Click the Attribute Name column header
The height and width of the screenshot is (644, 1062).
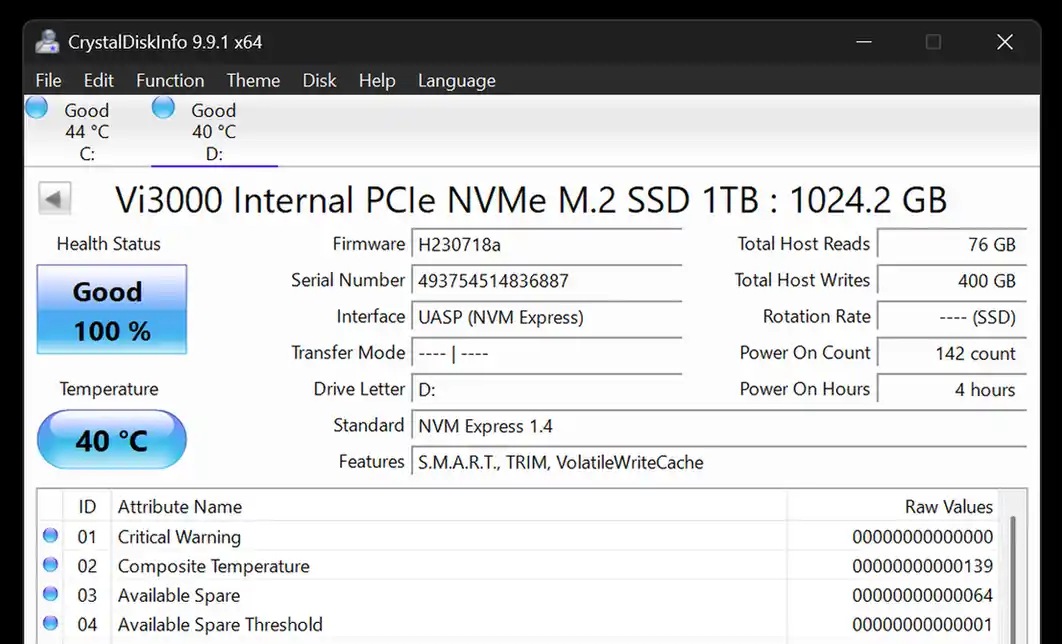coord(449,507)
